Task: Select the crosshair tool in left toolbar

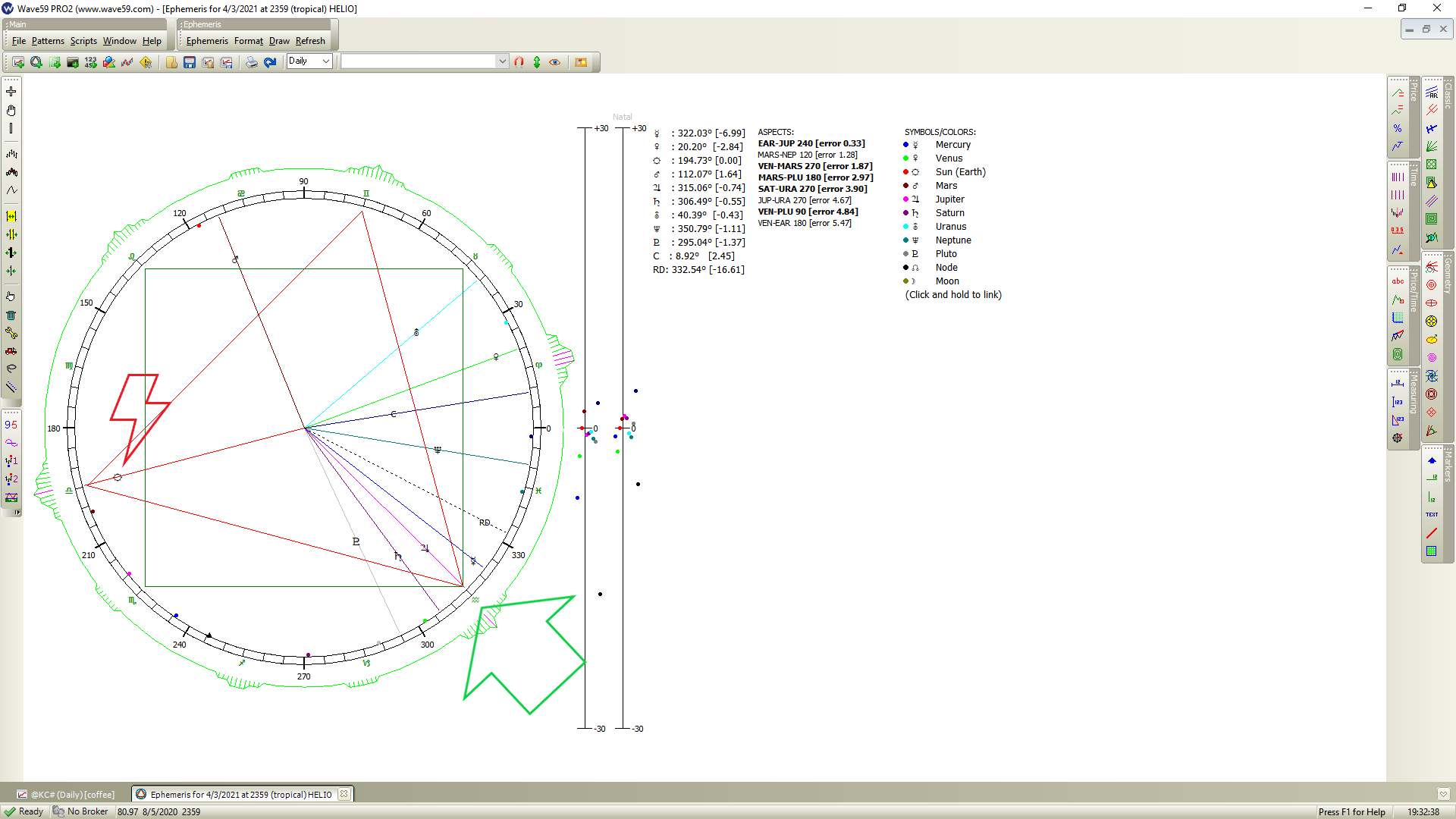Action: [11, 92]
